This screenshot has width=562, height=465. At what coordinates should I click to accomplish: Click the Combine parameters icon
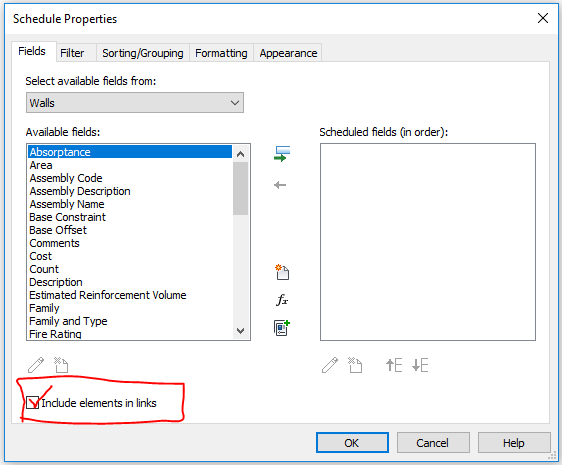(x=282, y=327)
